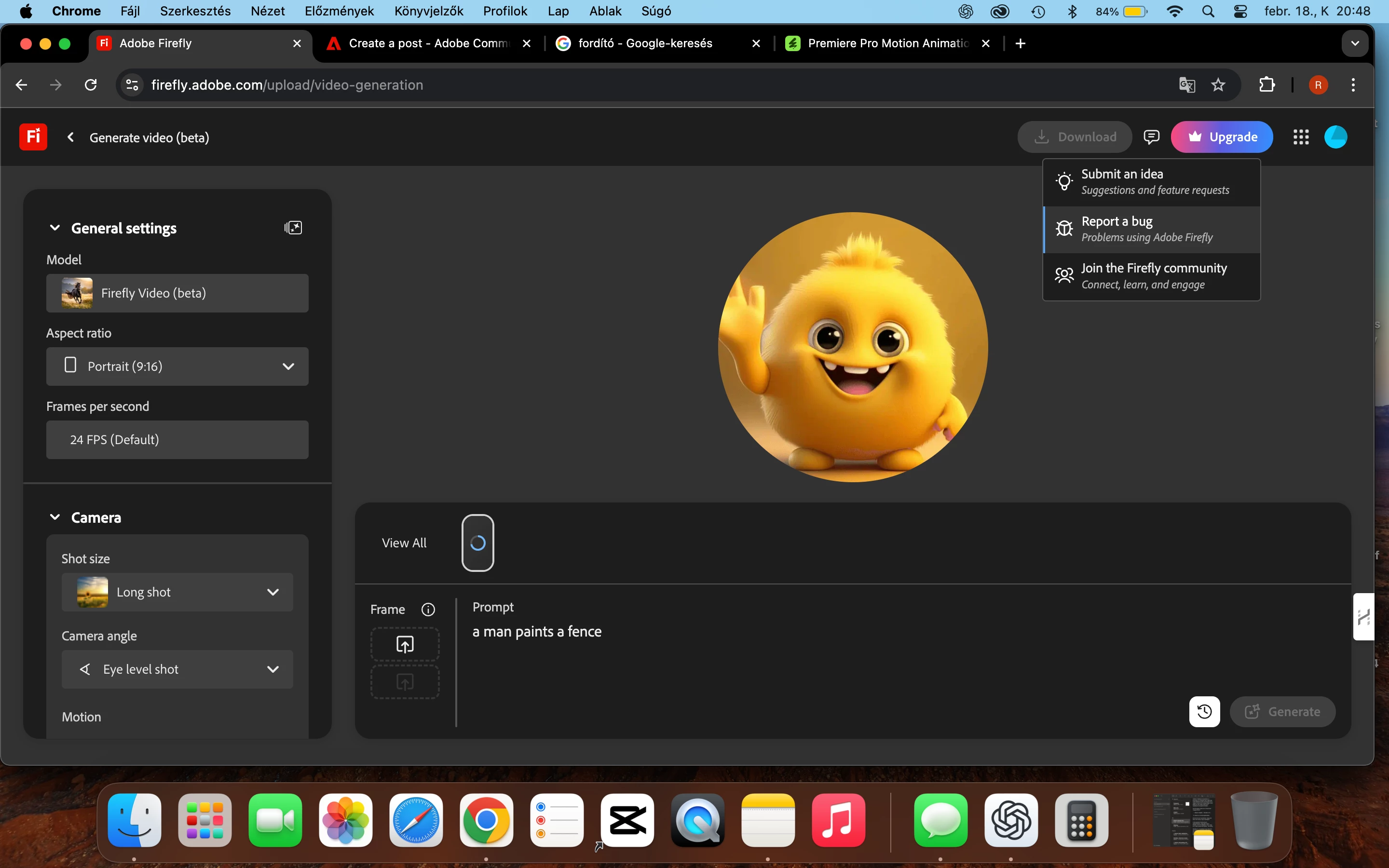The image size is (1389, 868).
Task: Open the Aspect ratio Portrait dropdown
Action: click(177, 366)
